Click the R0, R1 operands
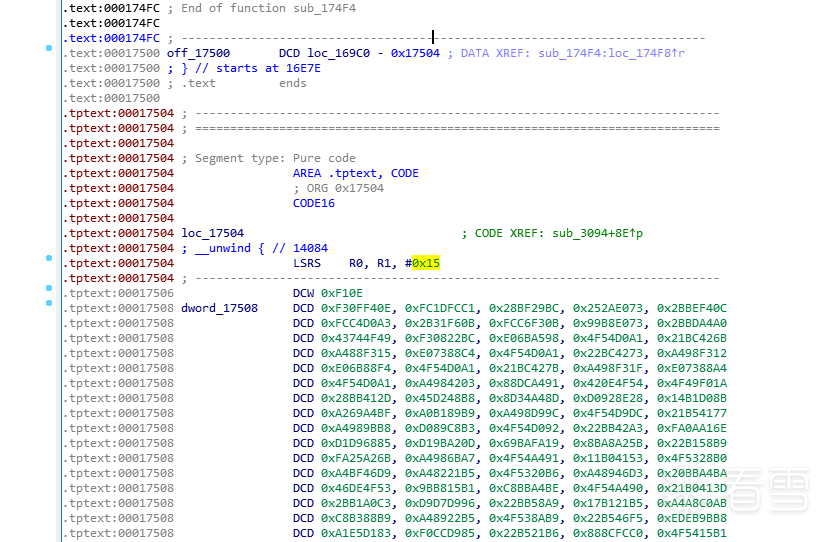This screenshot has height=542, width=831. [370, 263]
